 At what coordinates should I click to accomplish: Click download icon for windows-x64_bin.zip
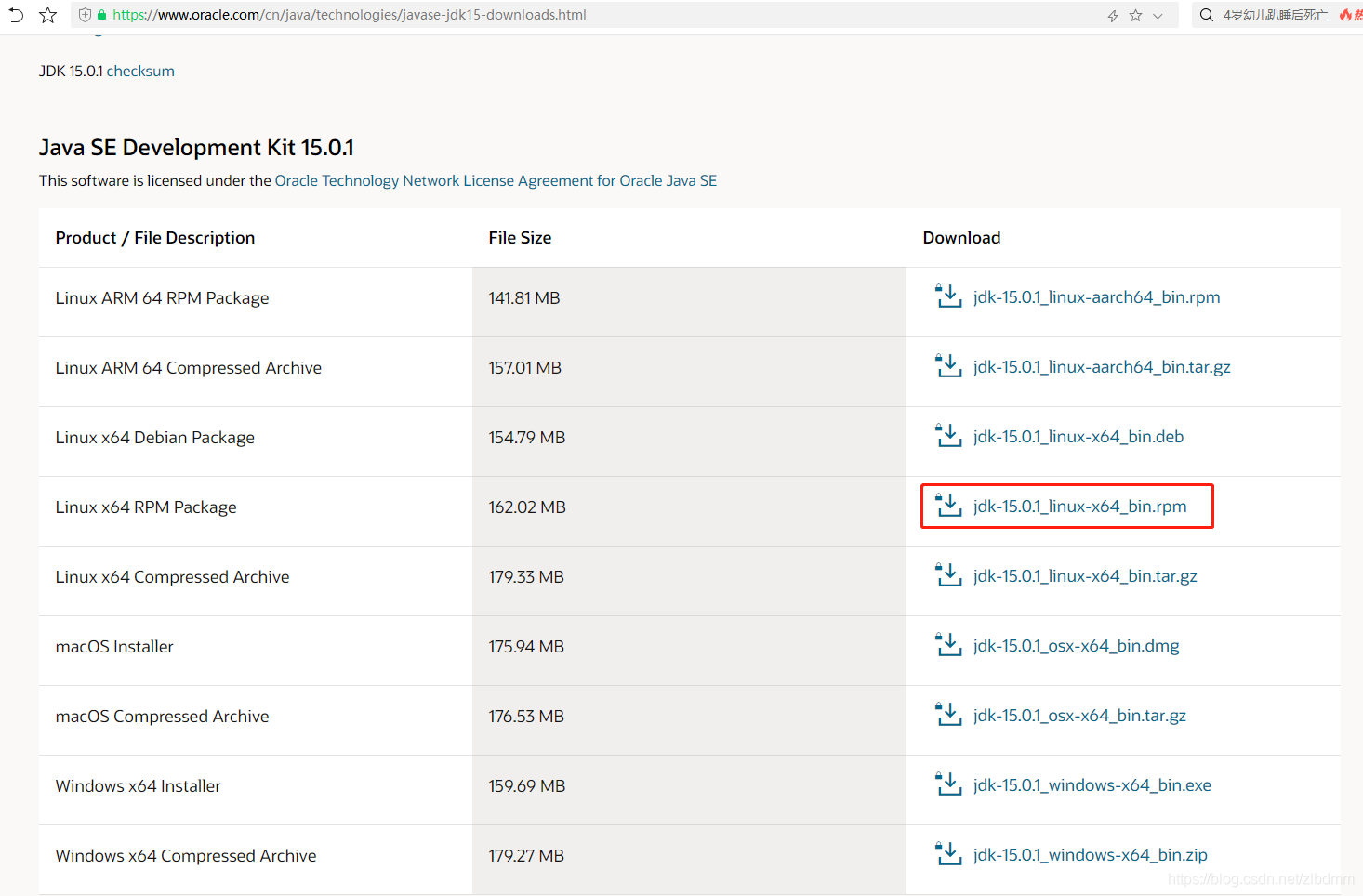click(948, 854)
